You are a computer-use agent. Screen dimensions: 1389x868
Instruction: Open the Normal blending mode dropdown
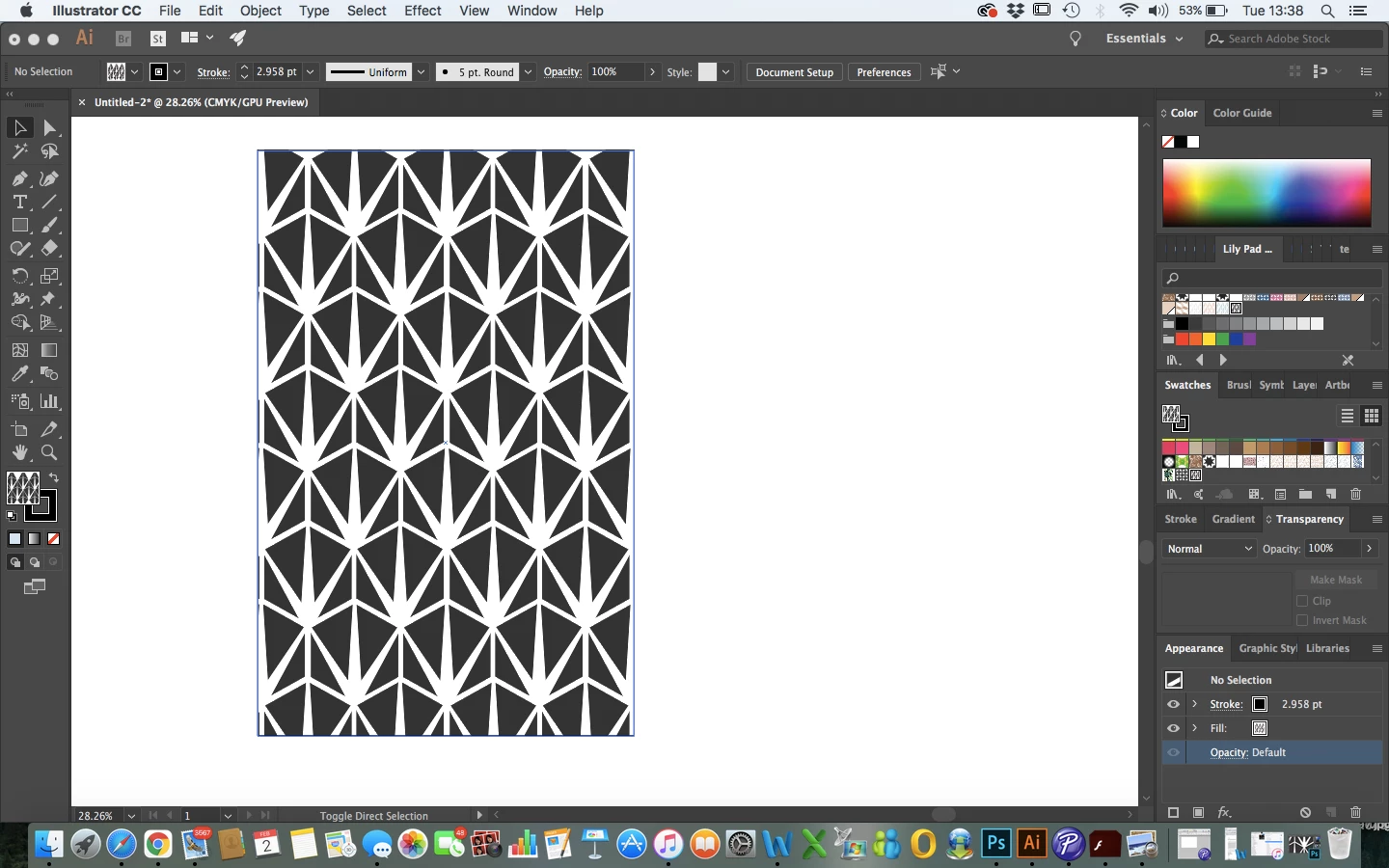click(1209, 549)
